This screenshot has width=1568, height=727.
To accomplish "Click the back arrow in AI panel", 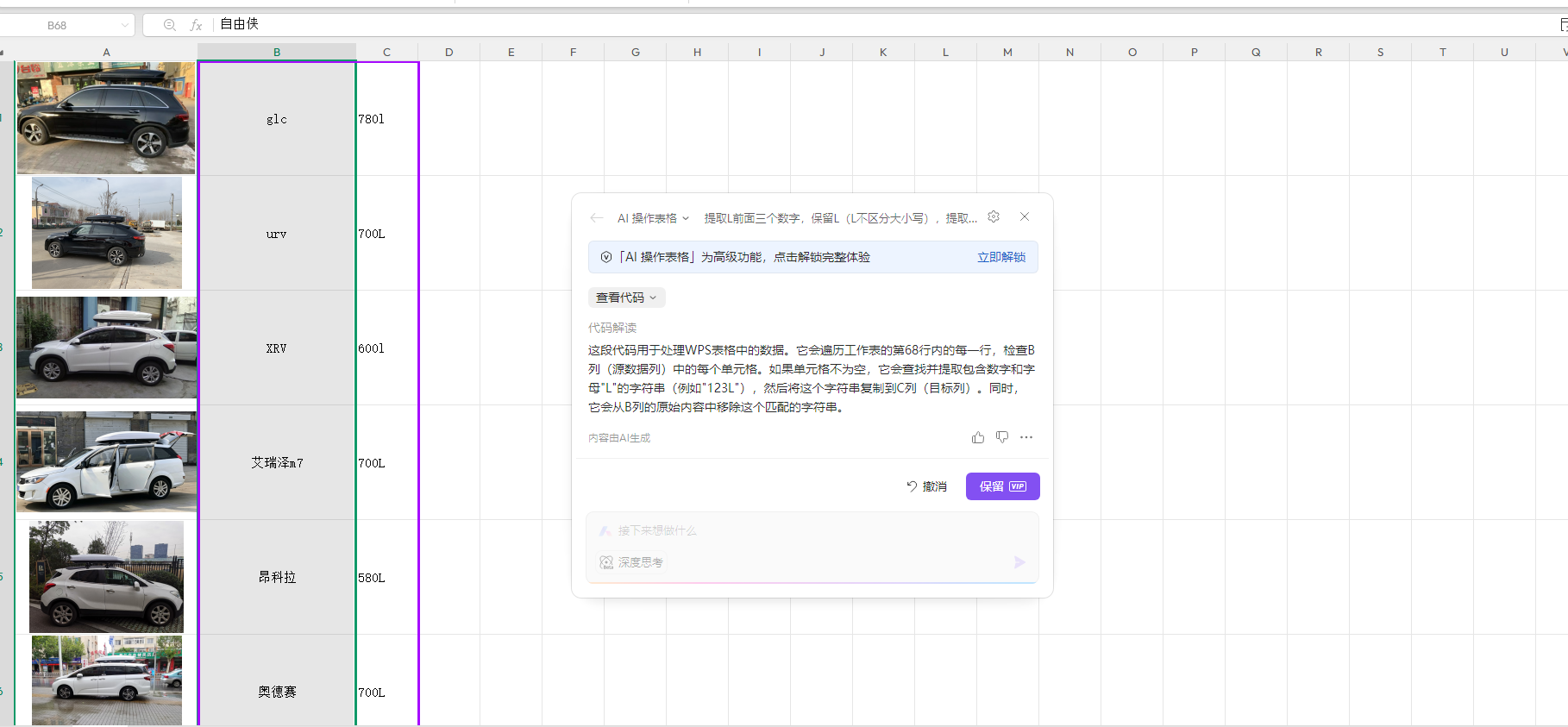I will 596,218.
